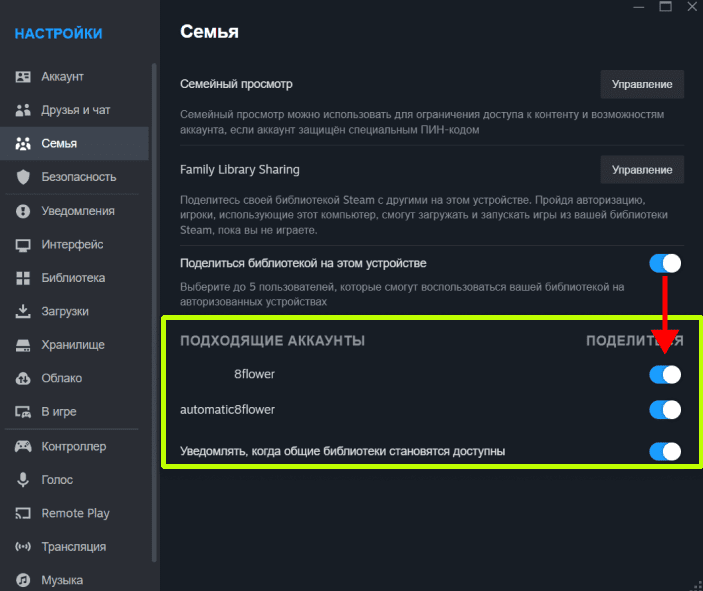The height and width of the screenshot is (591, 703).
Task: Open Музыка settings section
Action: click(x=74, y=580)
